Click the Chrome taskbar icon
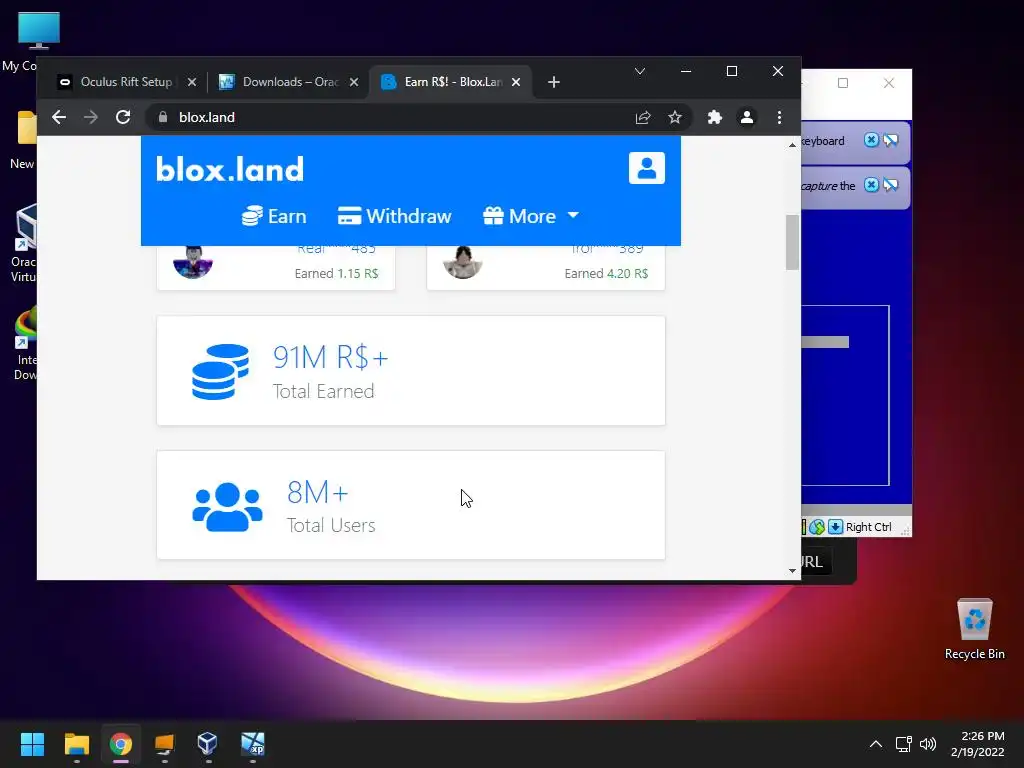This screenshot has width=1024, height=768. (x=121, y=744)
